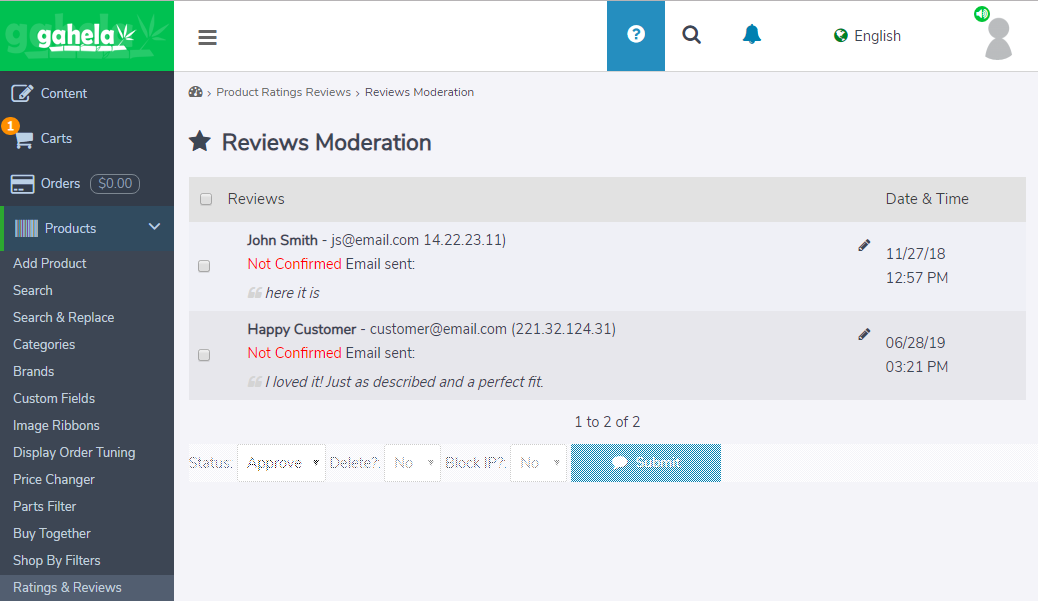This screenshot has width=1038, height=601.
Task: Check the checkbox for Happy Customer's review
Action: [x=204, y=355]
